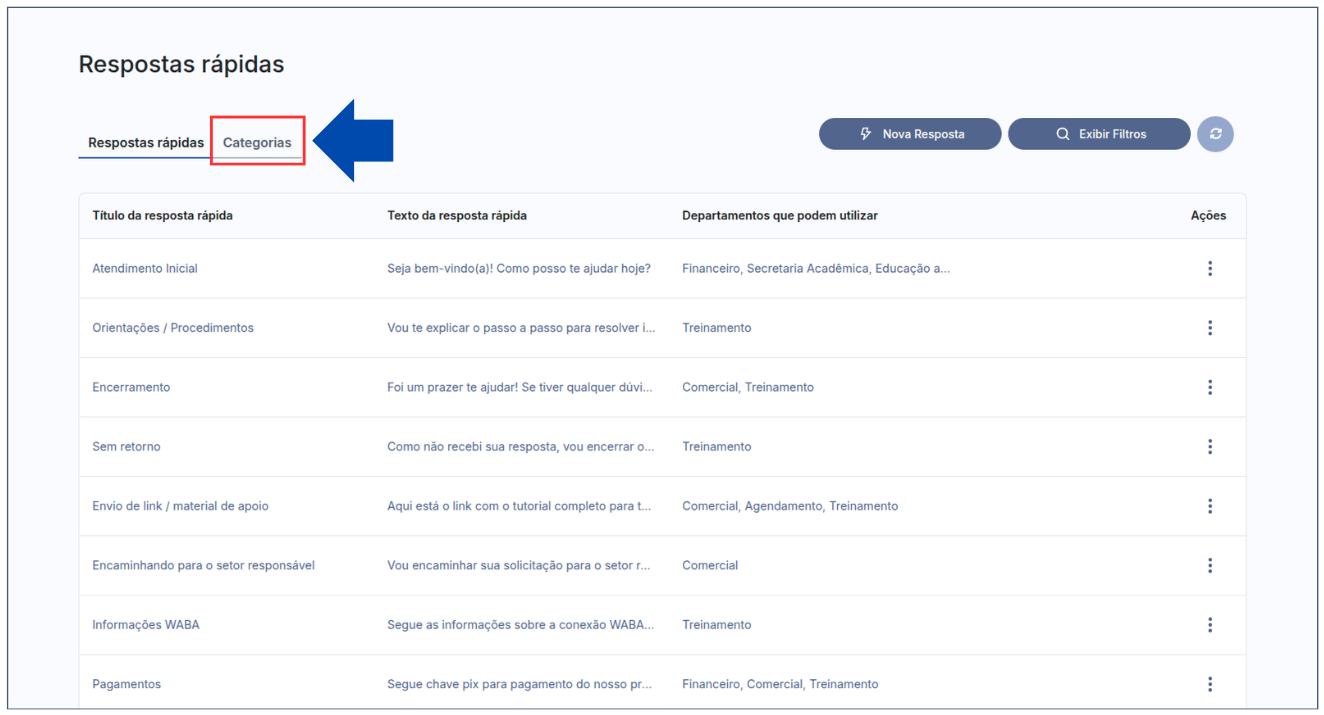Select the Respostas rápidas tab
Image resolution: width=1324 pixels, height=715 pixels.
pos(146,143)
